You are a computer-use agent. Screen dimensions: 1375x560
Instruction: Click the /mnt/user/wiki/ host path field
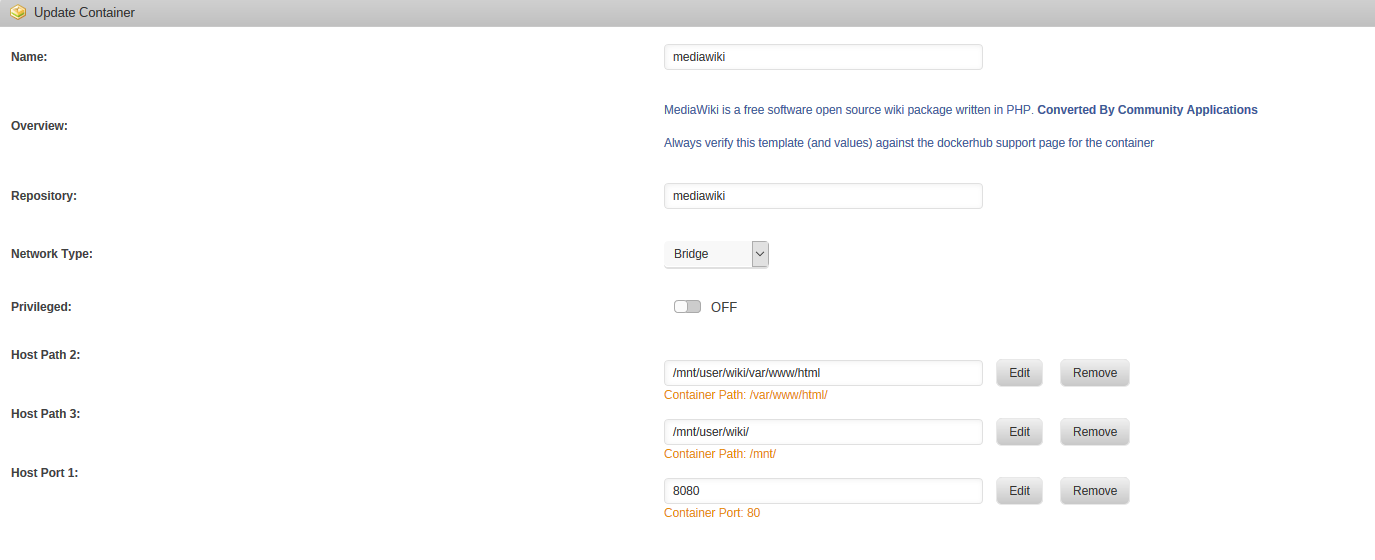click(x=823, y=432)
